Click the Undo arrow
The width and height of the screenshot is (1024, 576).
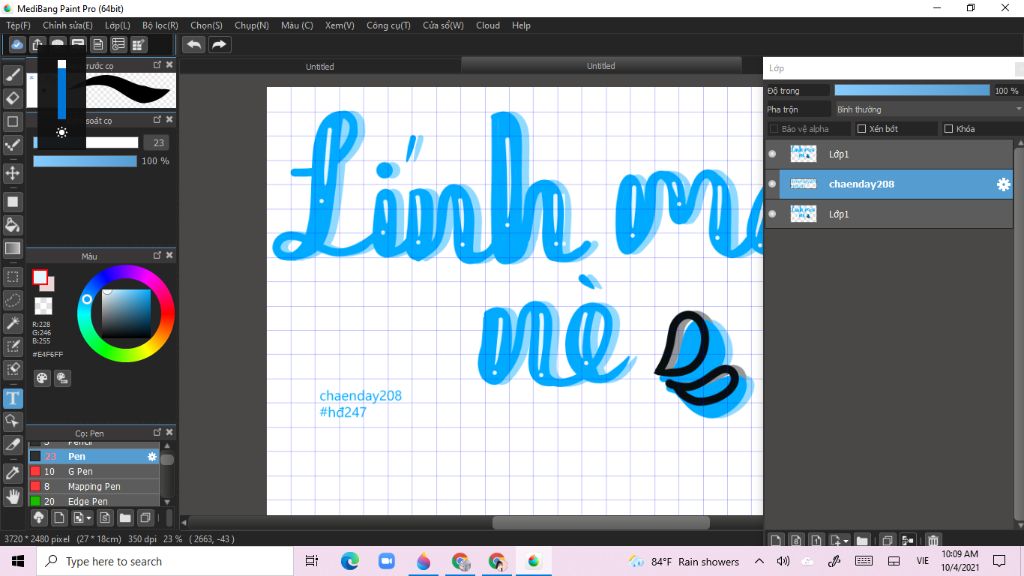point(194,44)
